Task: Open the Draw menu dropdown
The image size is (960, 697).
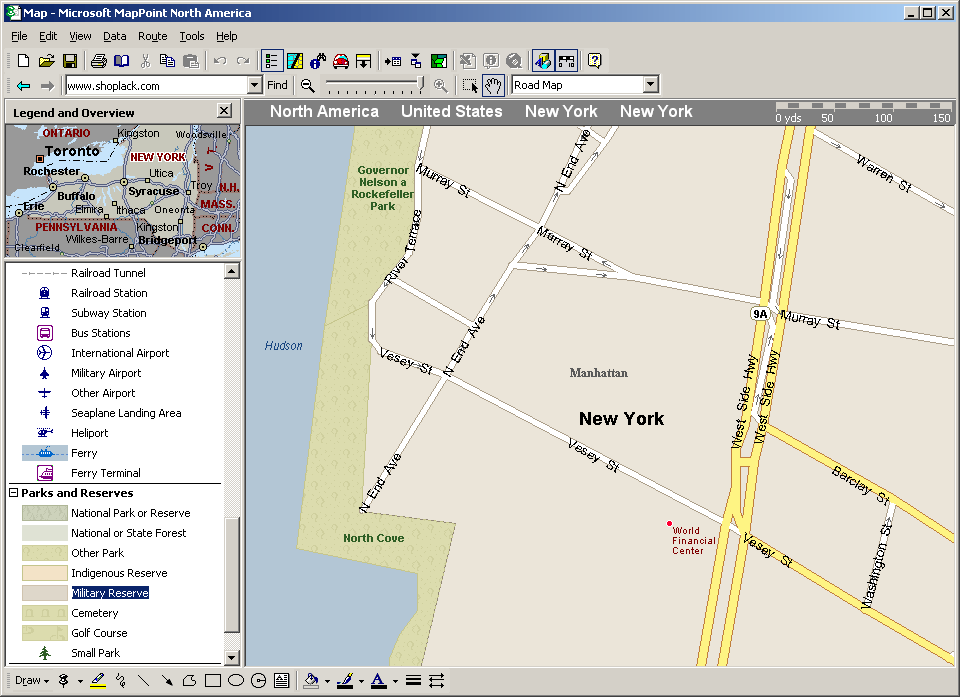Action: tap(32, 680)
